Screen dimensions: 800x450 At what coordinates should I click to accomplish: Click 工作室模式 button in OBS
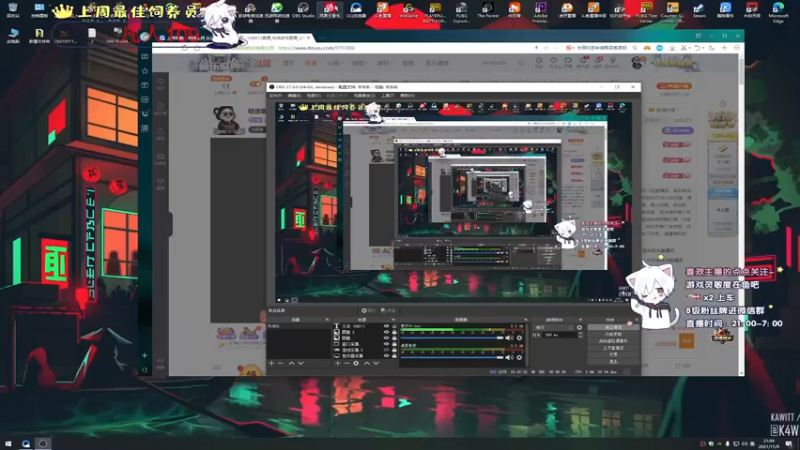(614, 347)
